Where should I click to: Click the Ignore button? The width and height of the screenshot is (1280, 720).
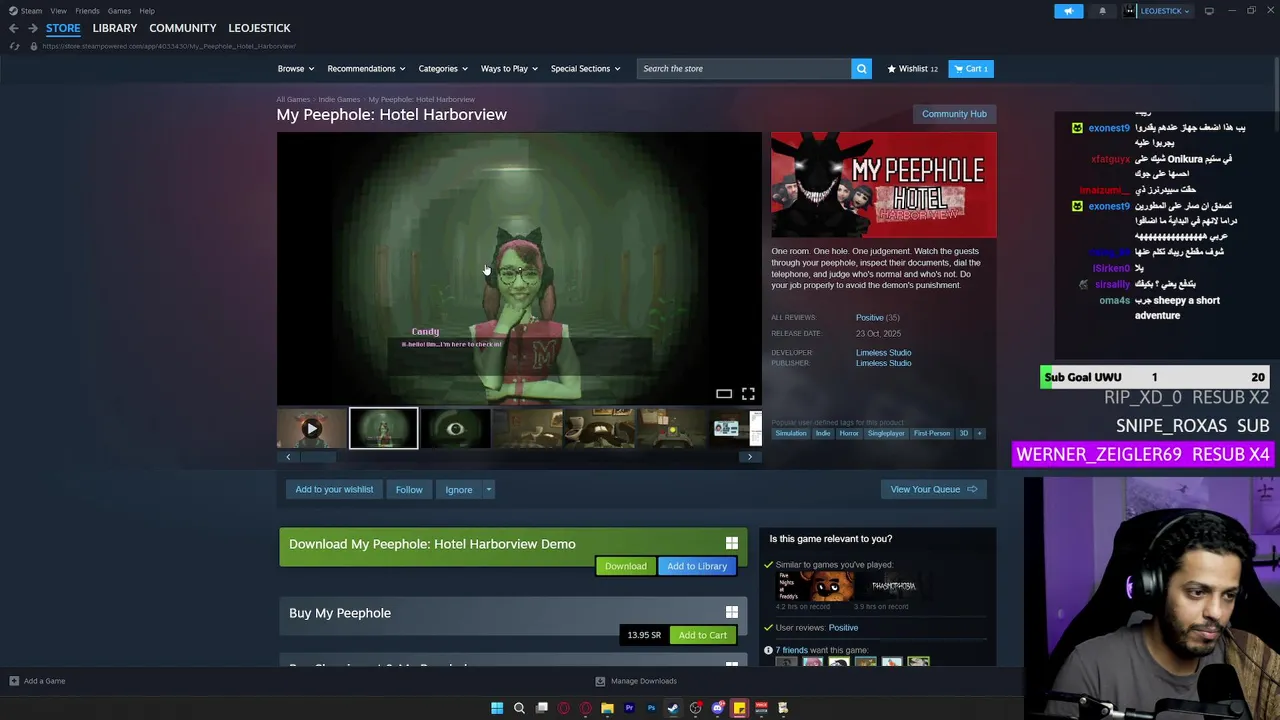(x=459, y=490)
